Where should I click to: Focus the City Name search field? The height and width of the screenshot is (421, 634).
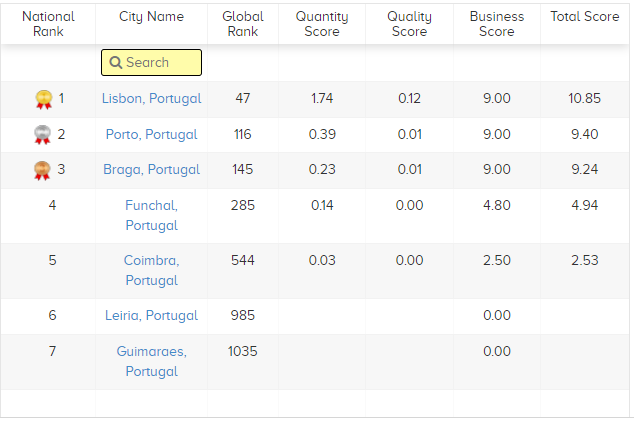pyautogui.click(x=151, y=63)
